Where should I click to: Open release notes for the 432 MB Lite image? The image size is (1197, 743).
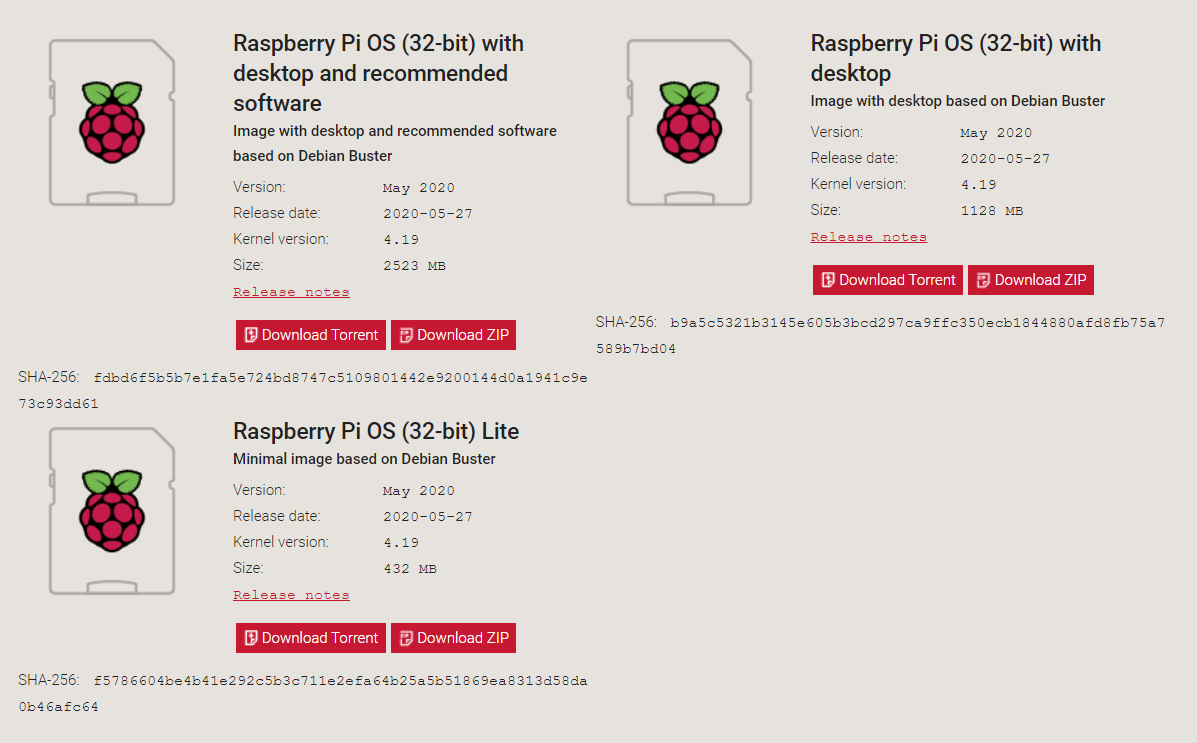pos(291,595)
